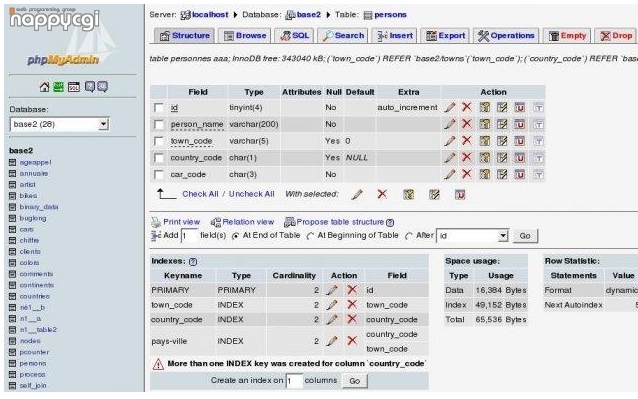Open the Operations tab

point(506,36)
